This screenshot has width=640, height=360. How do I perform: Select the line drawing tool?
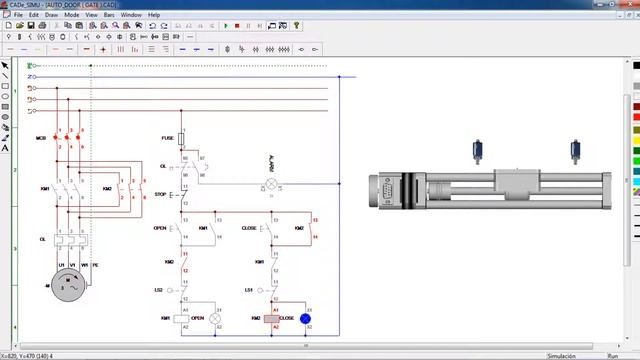(5, 76)
